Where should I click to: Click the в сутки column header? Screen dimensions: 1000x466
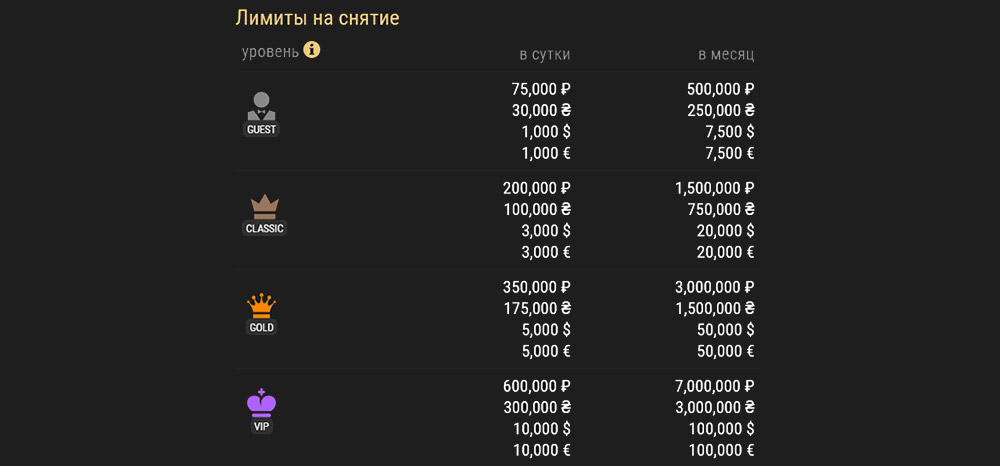click(x=544, y=54)
